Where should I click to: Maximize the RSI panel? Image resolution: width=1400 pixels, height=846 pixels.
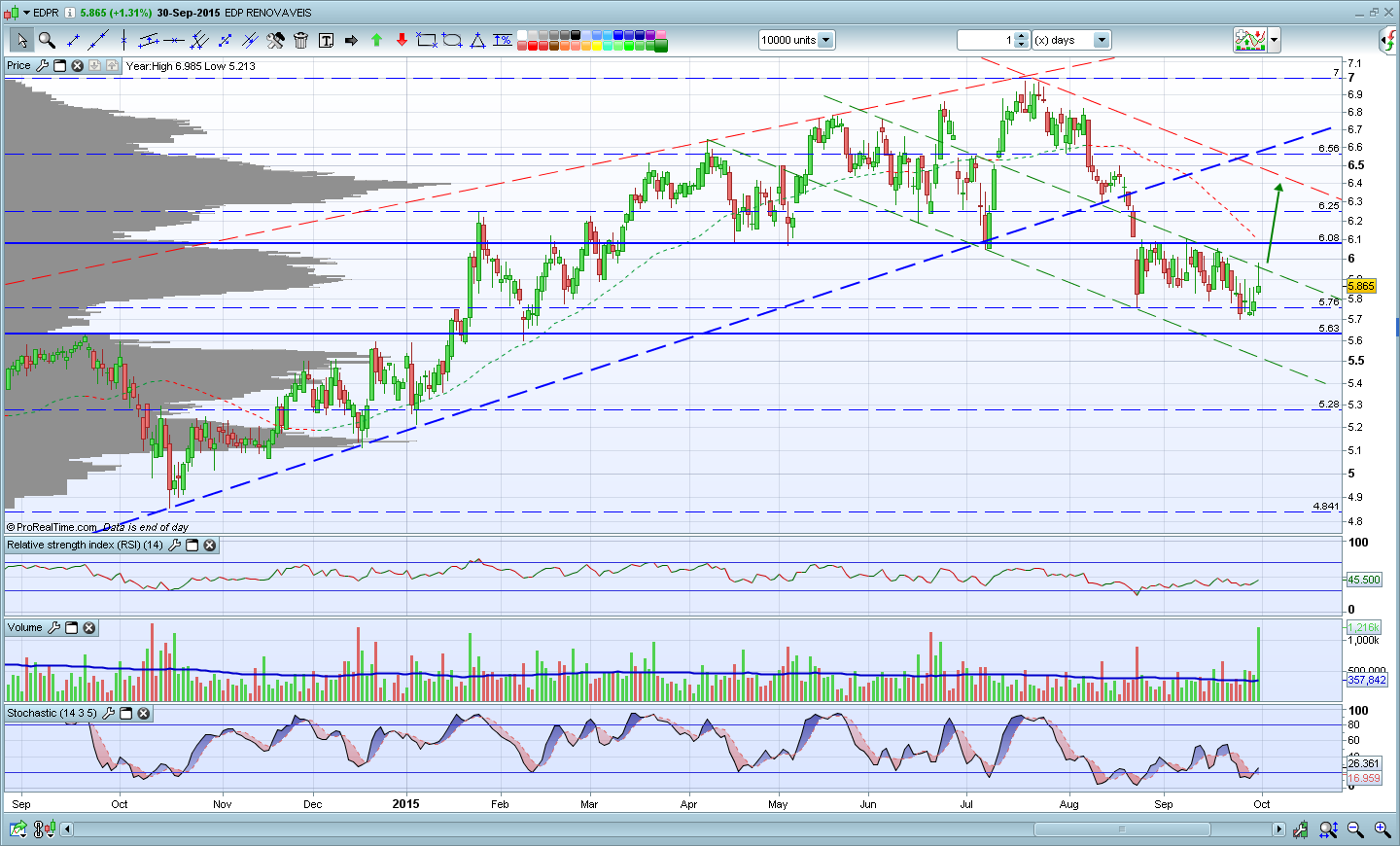192,546
